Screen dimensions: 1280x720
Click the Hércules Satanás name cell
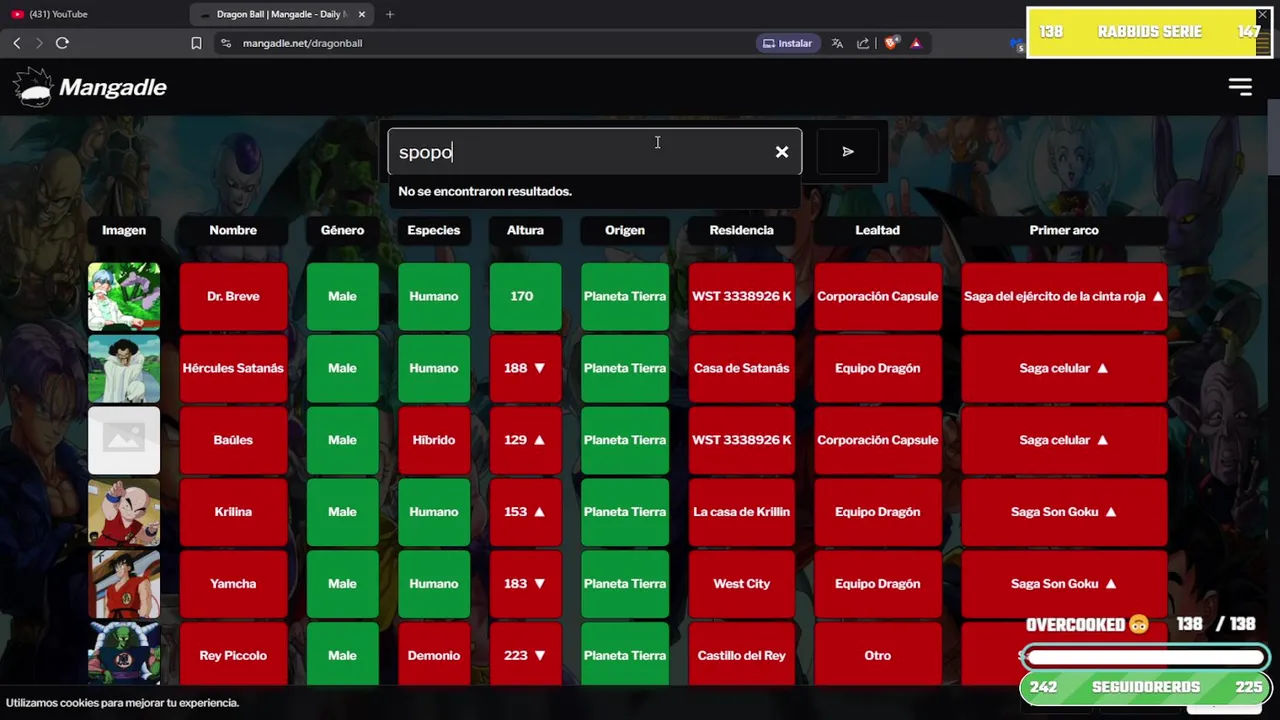pos(233,368)
